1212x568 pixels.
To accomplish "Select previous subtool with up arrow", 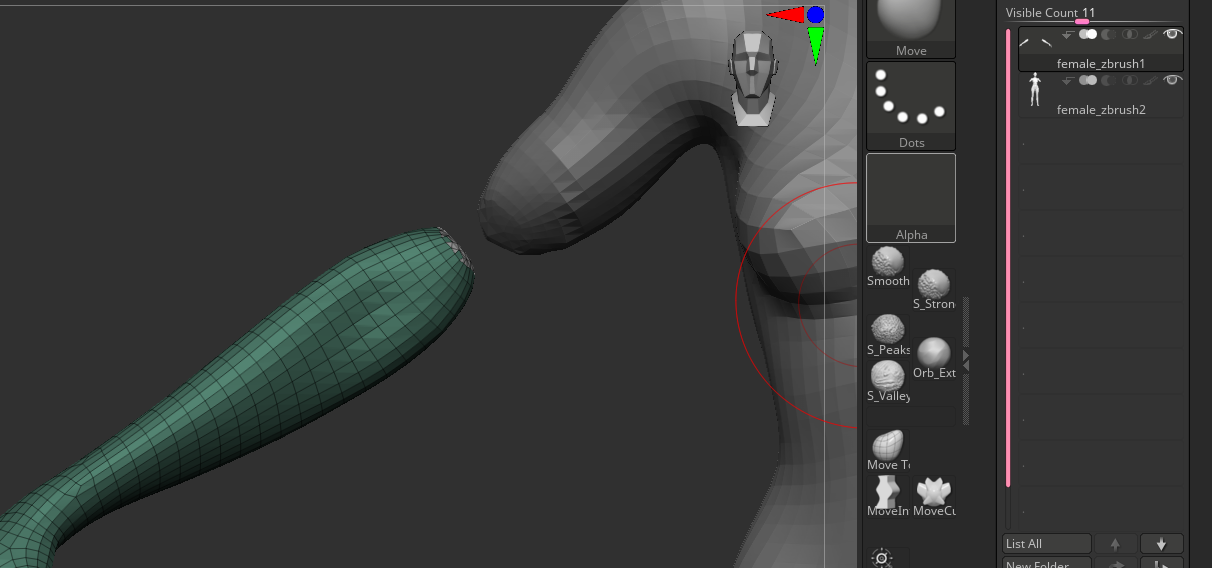I will pyautogui.click(x=1115, y=544).
